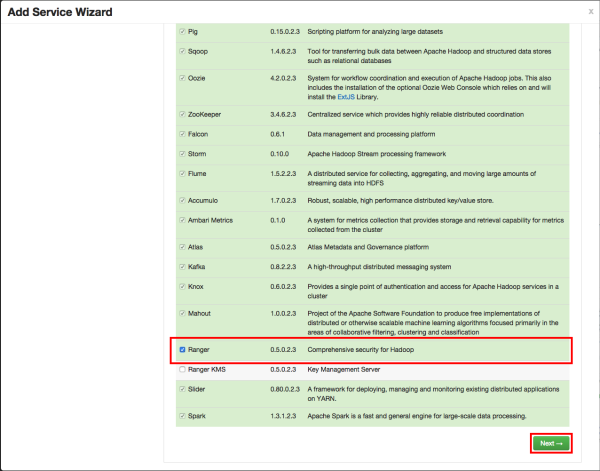Toggle the Pig service checkbox
The width and height of the screenshot is (600, 471).
pos(182,31)
